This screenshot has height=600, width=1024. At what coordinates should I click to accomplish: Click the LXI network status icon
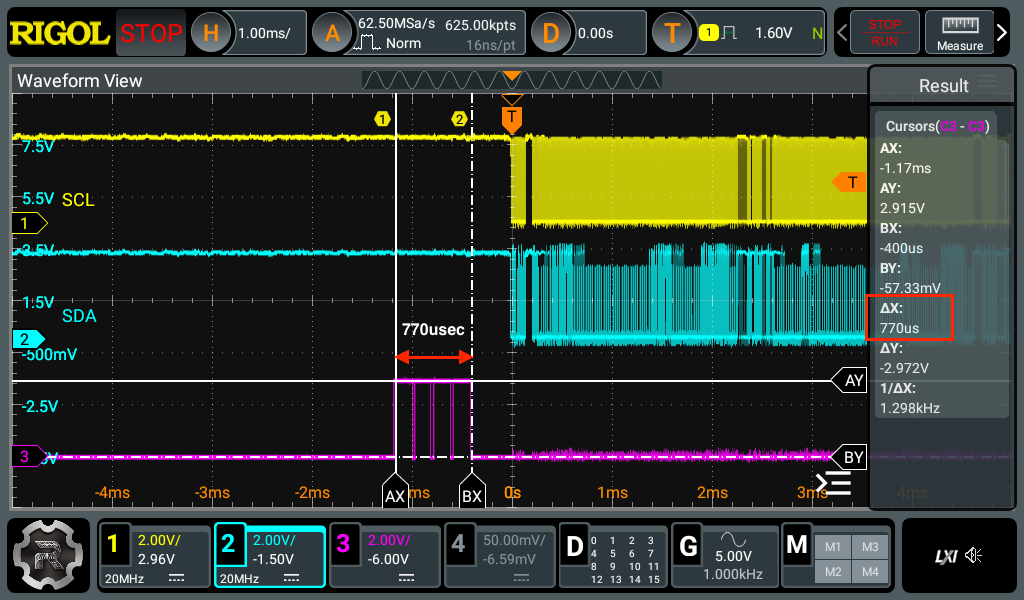pos(946,556)
